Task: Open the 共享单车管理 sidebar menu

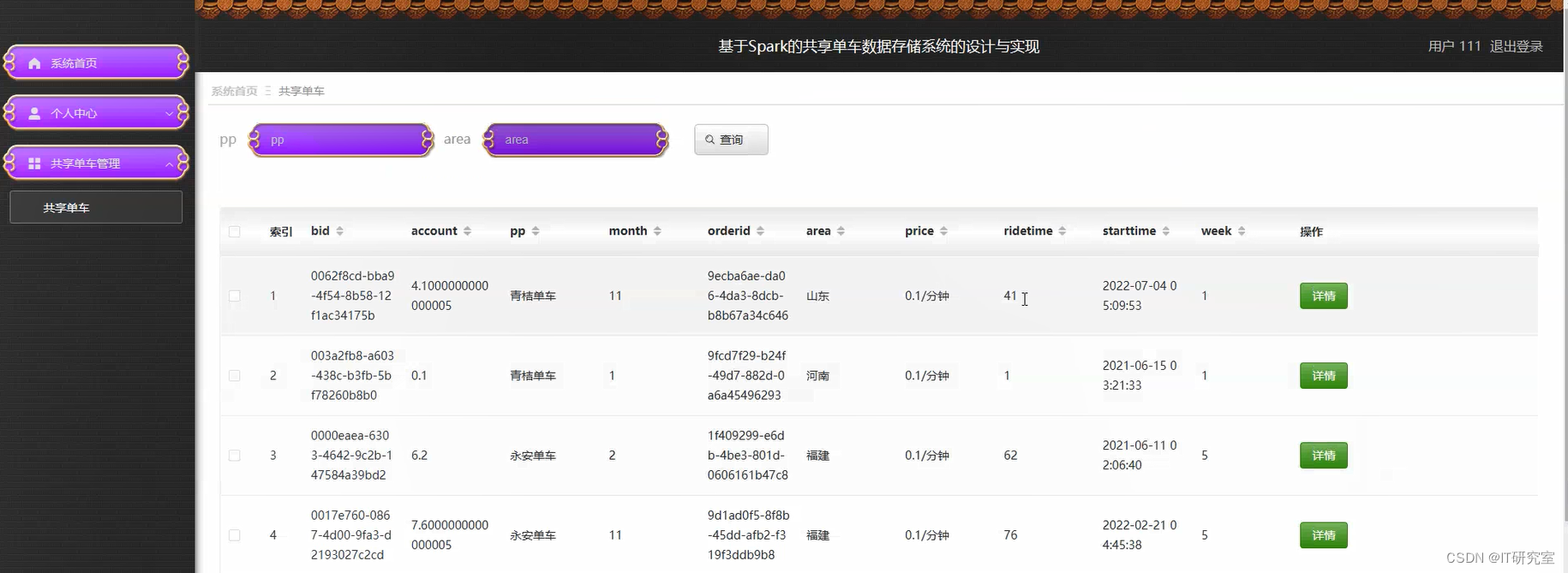Action: pyautogui.click(x=96, y=163)
